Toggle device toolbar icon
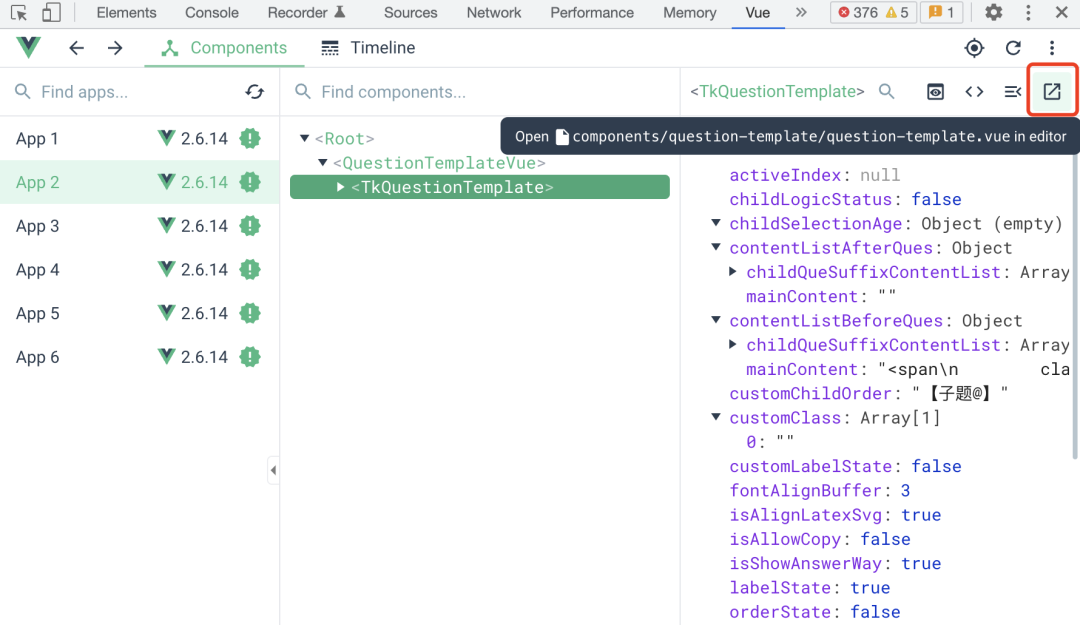 point(50,13)
